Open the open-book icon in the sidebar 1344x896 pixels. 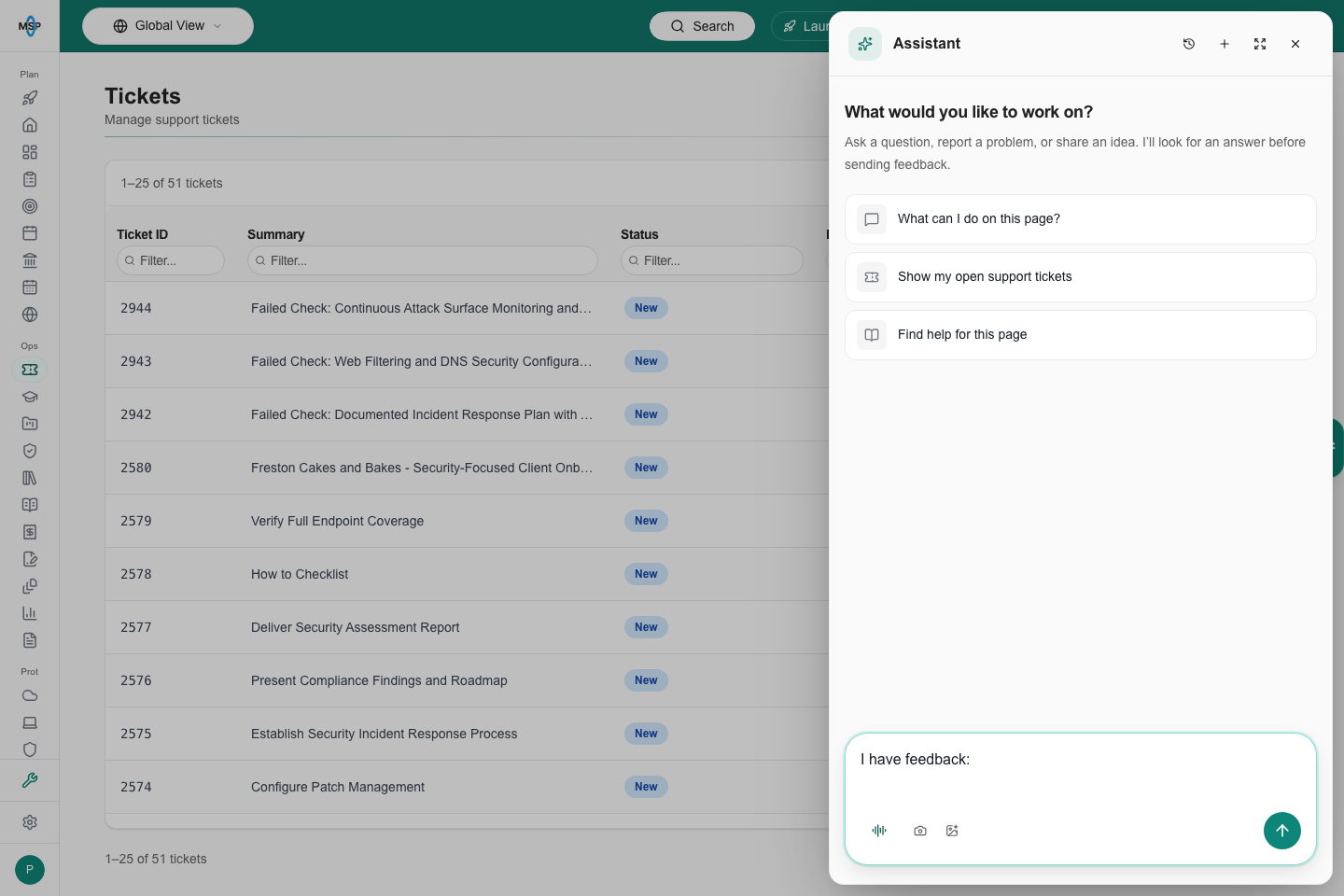point(30,505)
